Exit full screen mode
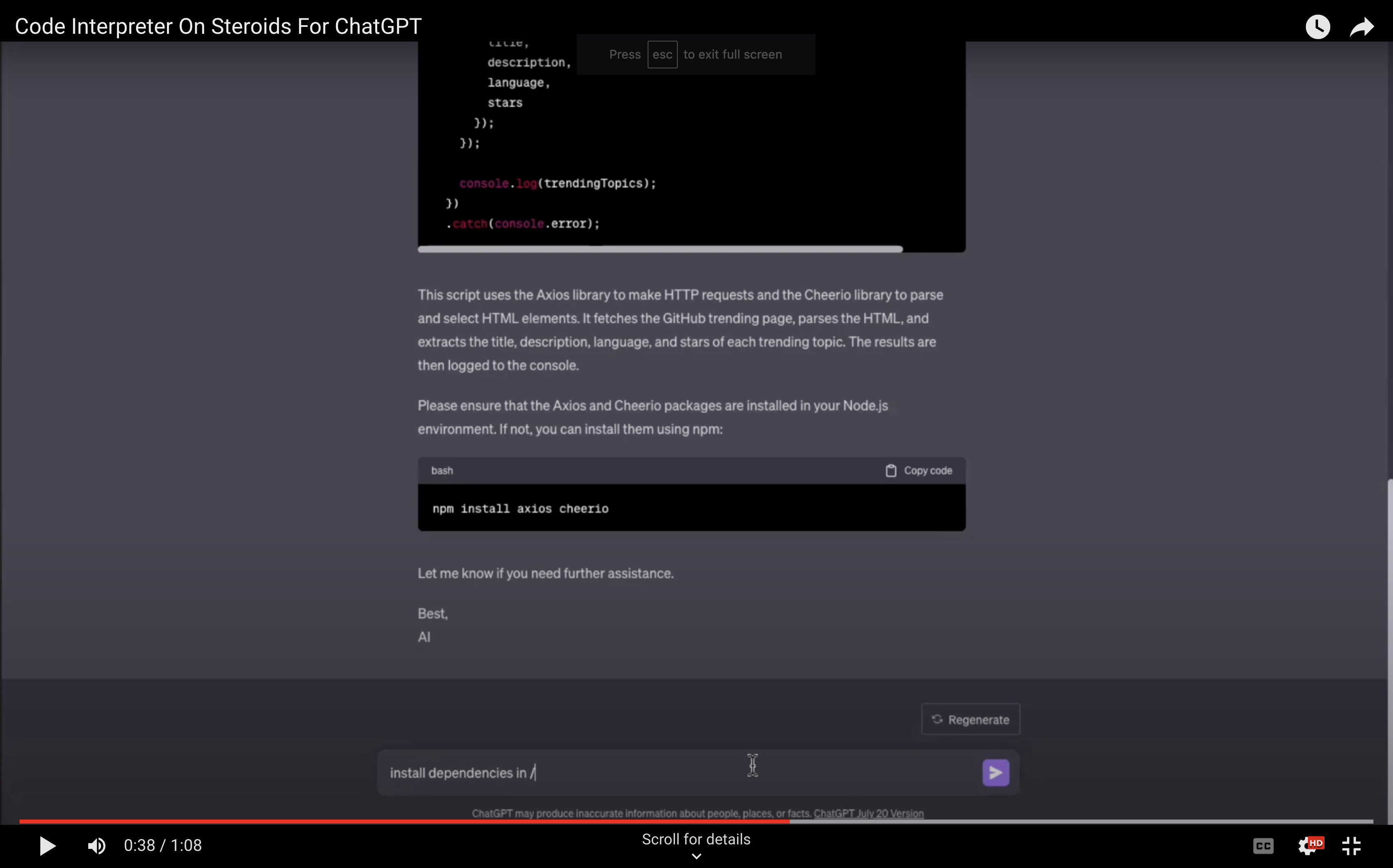This screenshot has height=868, width=1393. pos(1351,845)
